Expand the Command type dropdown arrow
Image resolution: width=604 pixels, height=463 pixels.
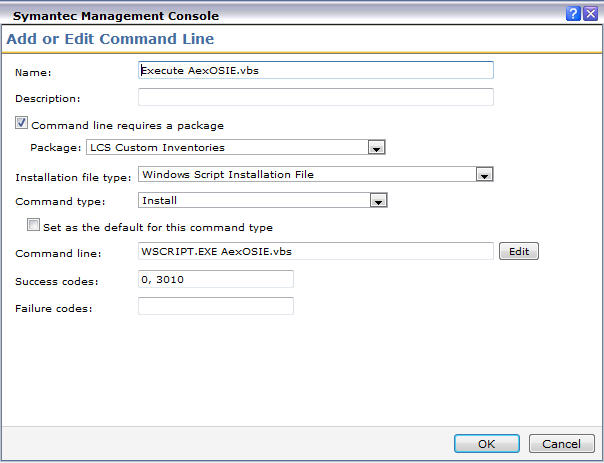point(378,201)
